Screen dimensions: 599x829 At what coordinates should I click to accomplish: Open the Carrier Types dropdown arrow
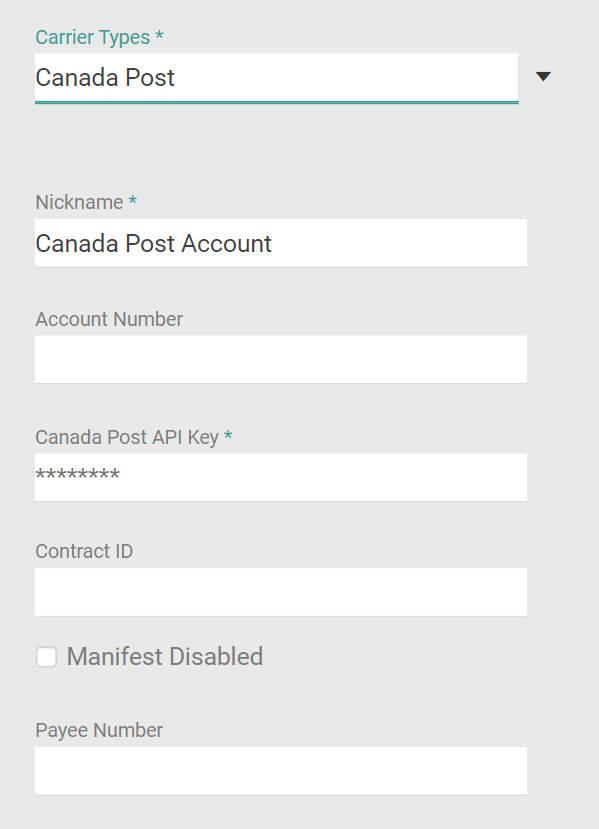tap(542, 77)
